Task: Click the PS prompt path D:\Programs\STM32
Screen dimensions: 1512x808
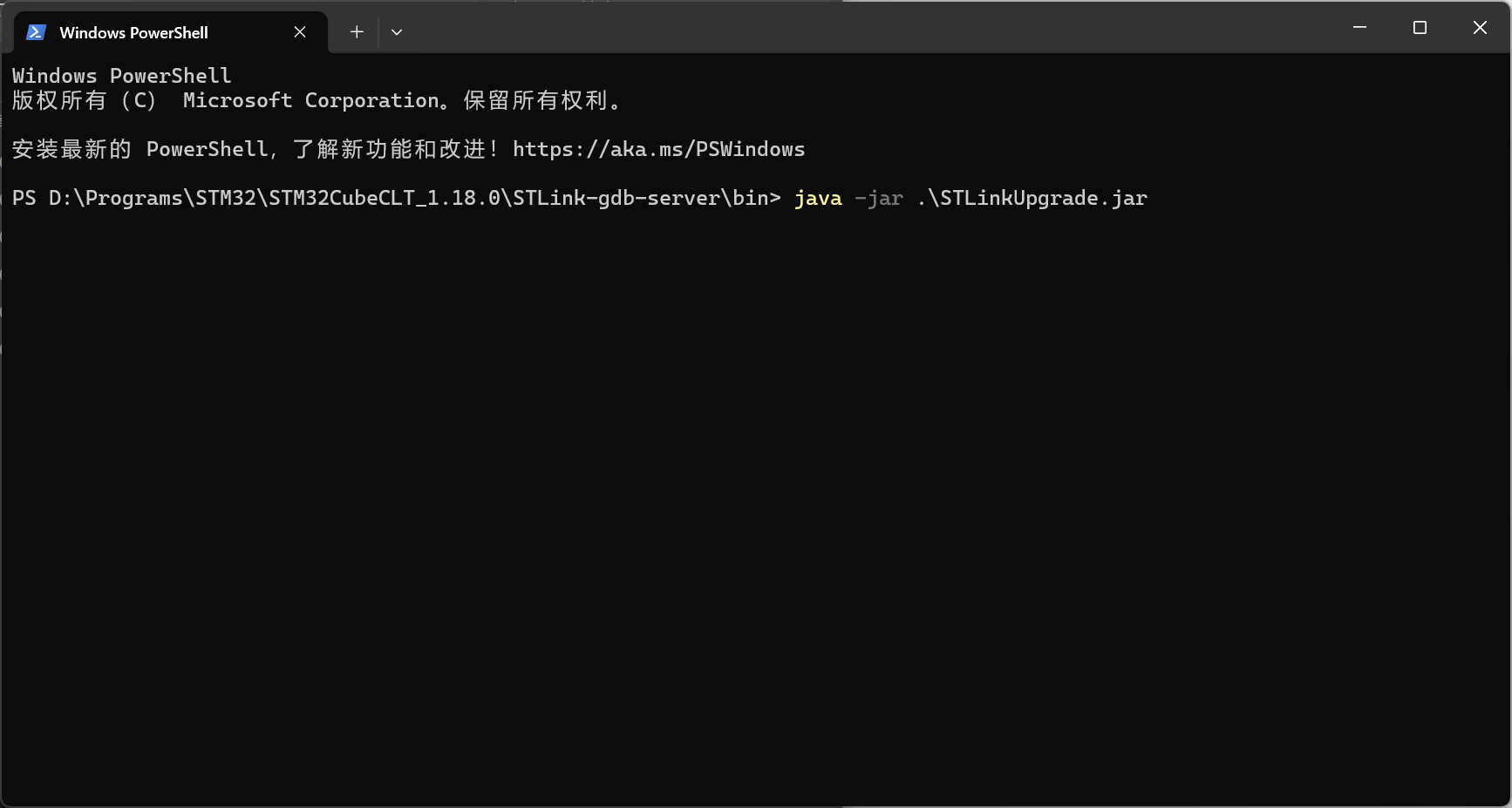Action: pos(152,198)
